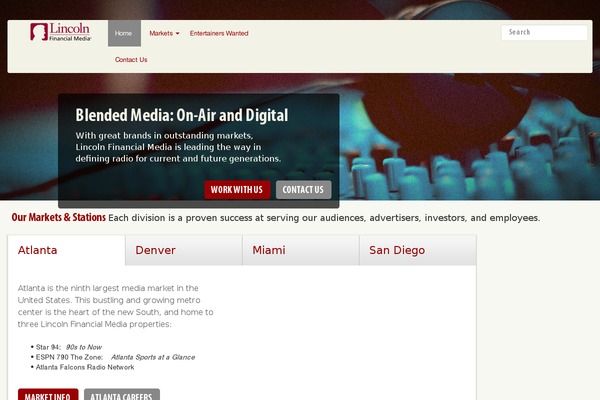Focus the Search input field

[x=544, y=33]
